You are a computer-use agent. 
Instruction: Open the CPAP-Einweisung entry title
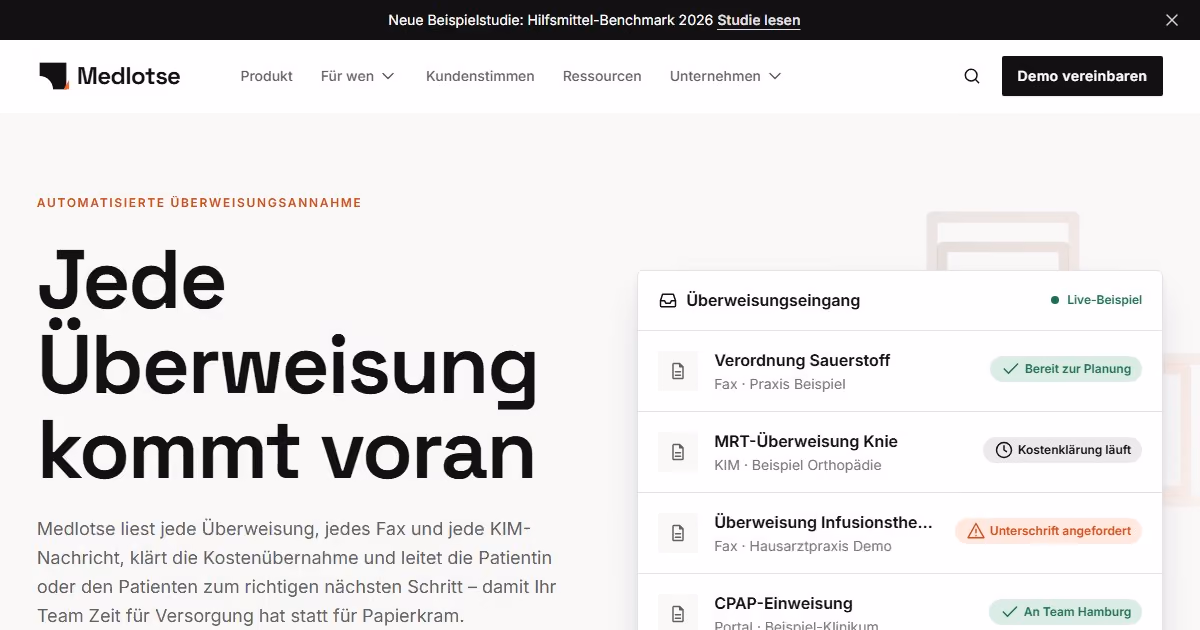783,603
